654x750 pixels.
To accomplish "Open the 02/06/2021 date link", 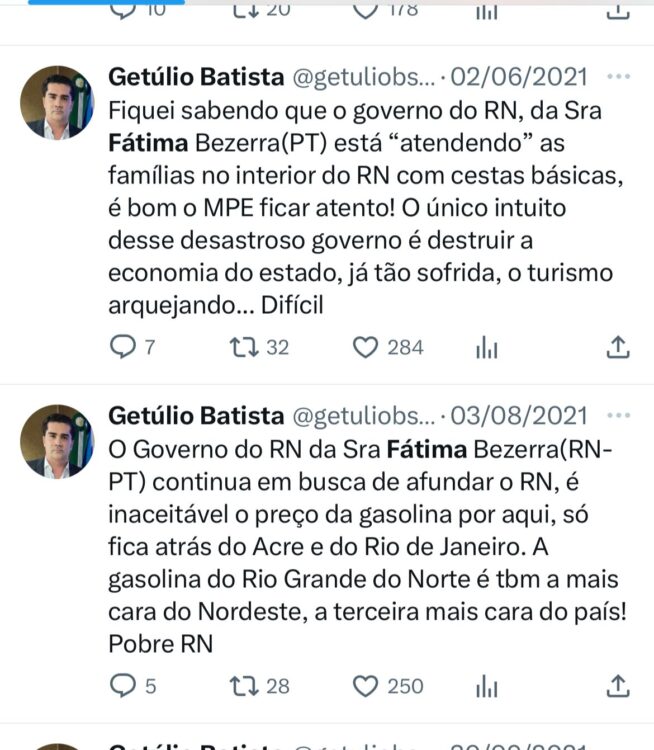I will coord(519,77).
